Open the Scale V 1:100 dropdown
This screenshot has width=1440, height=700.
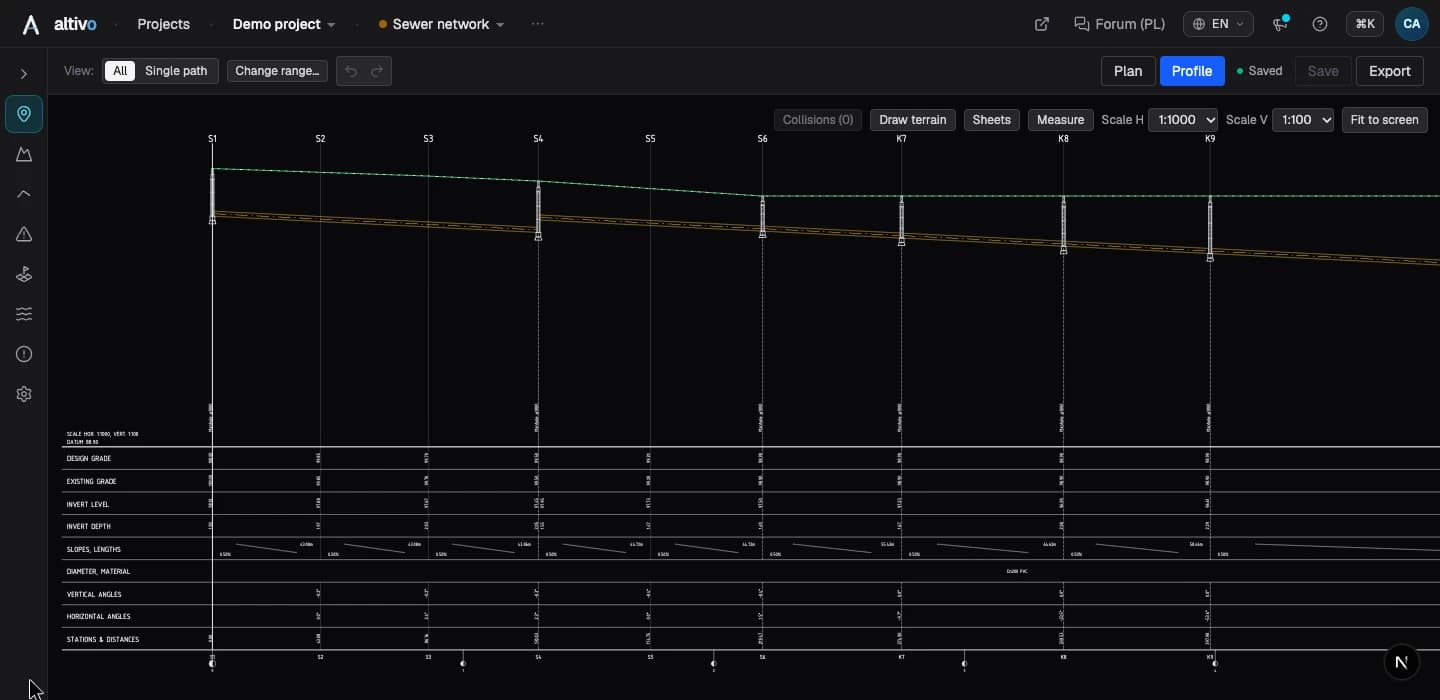(1303, 120)
